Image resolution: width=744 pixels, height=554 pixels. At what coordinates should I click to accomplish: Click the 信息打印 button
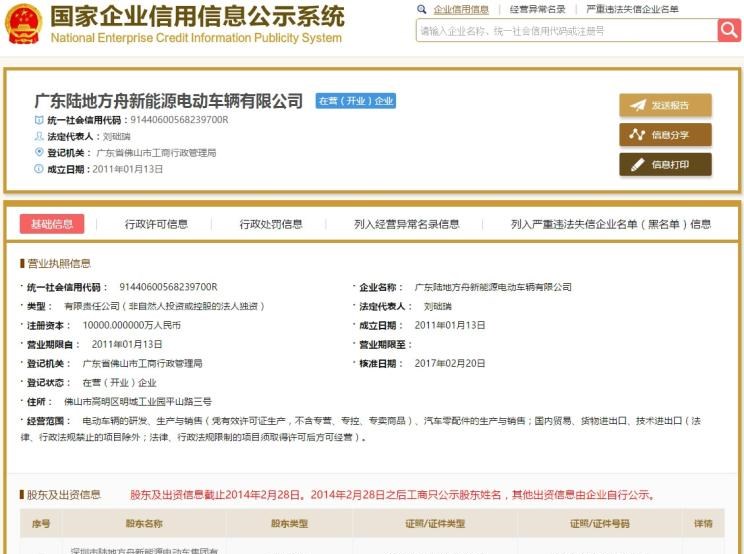[665, 165]
